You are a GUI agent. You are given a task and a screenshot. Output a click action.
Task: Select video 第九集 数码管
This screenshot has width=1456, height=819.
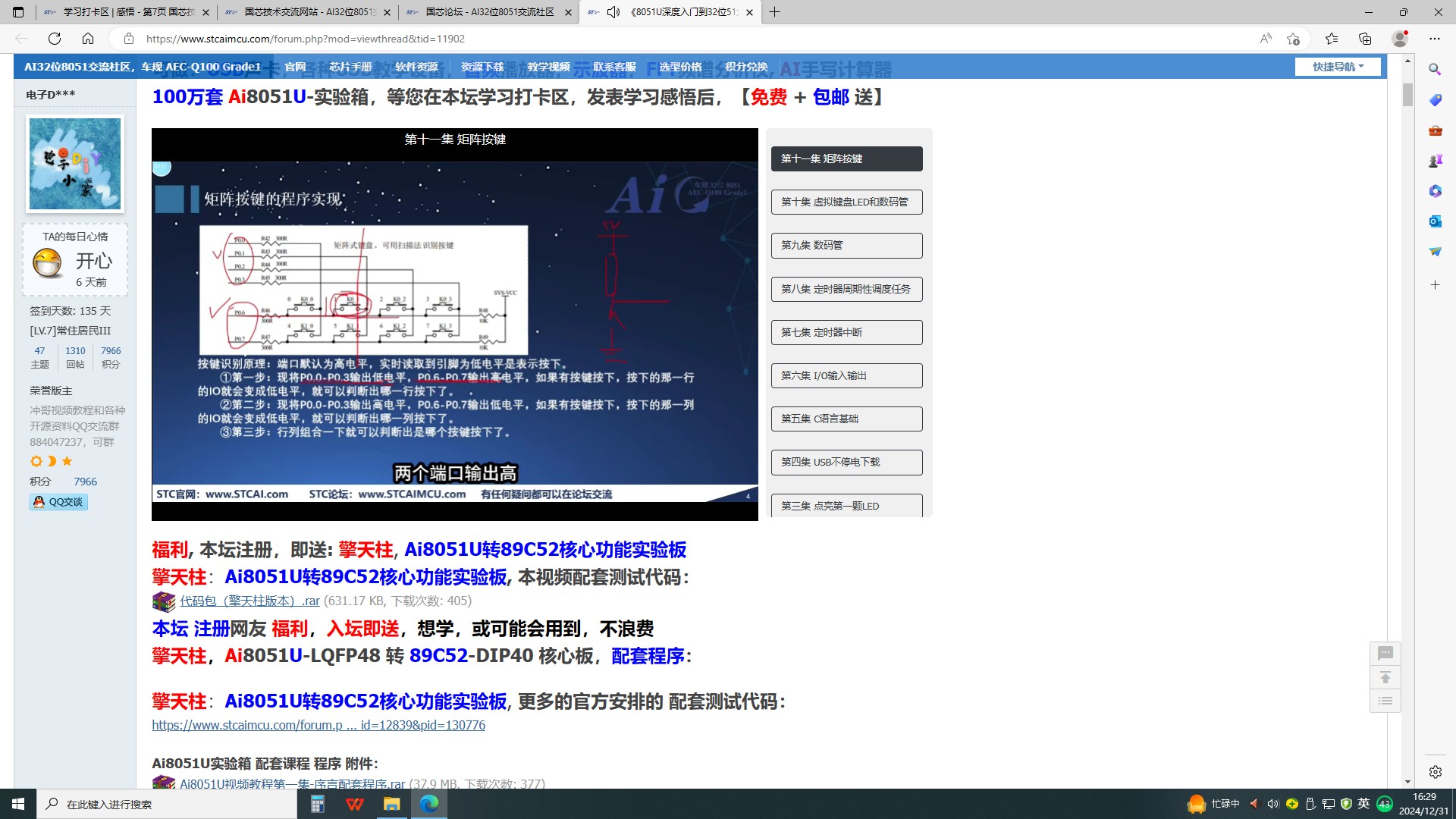pos(846,245)
